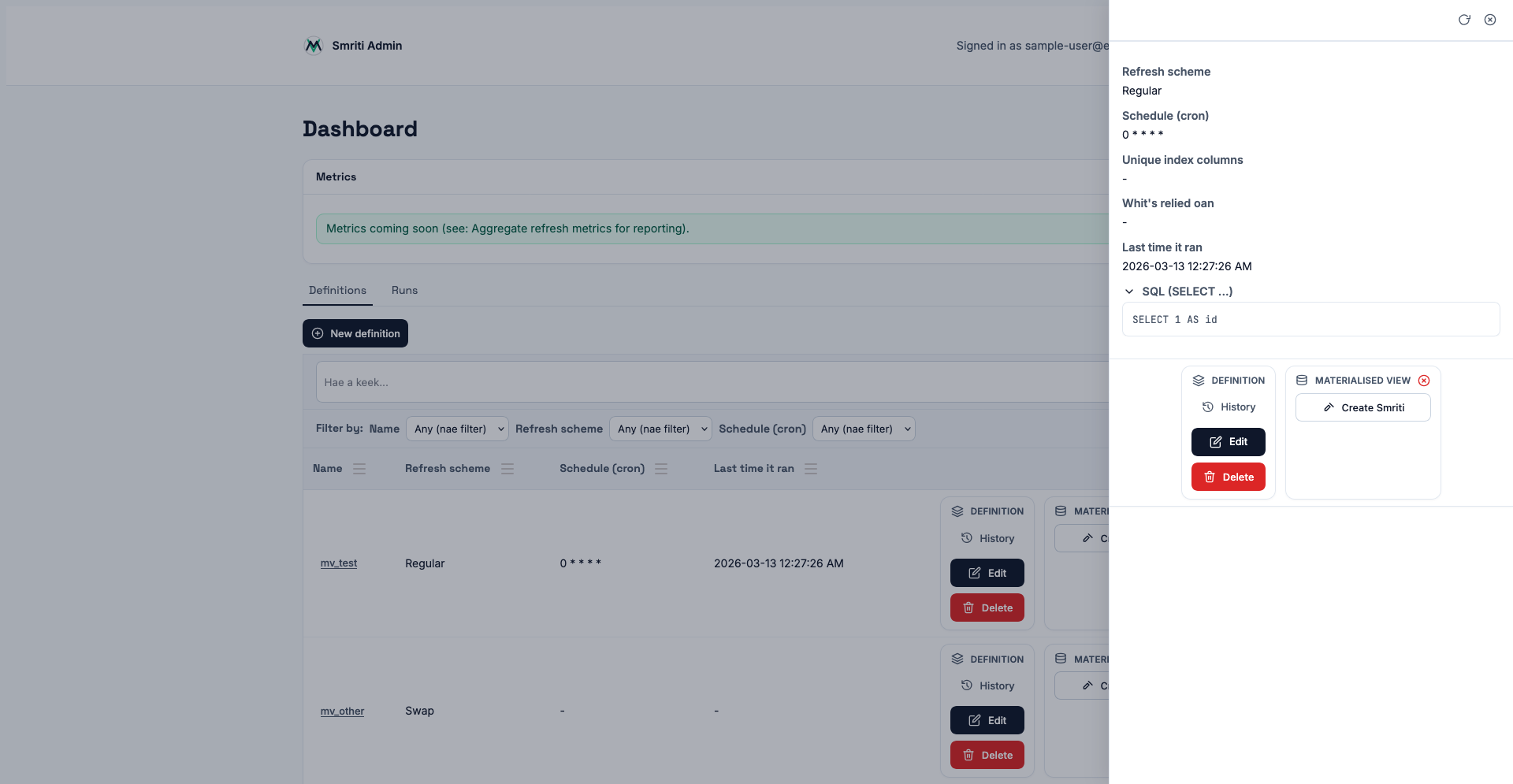
Task: Click red status icon beside Materialised View
Action: (1424, 381)
